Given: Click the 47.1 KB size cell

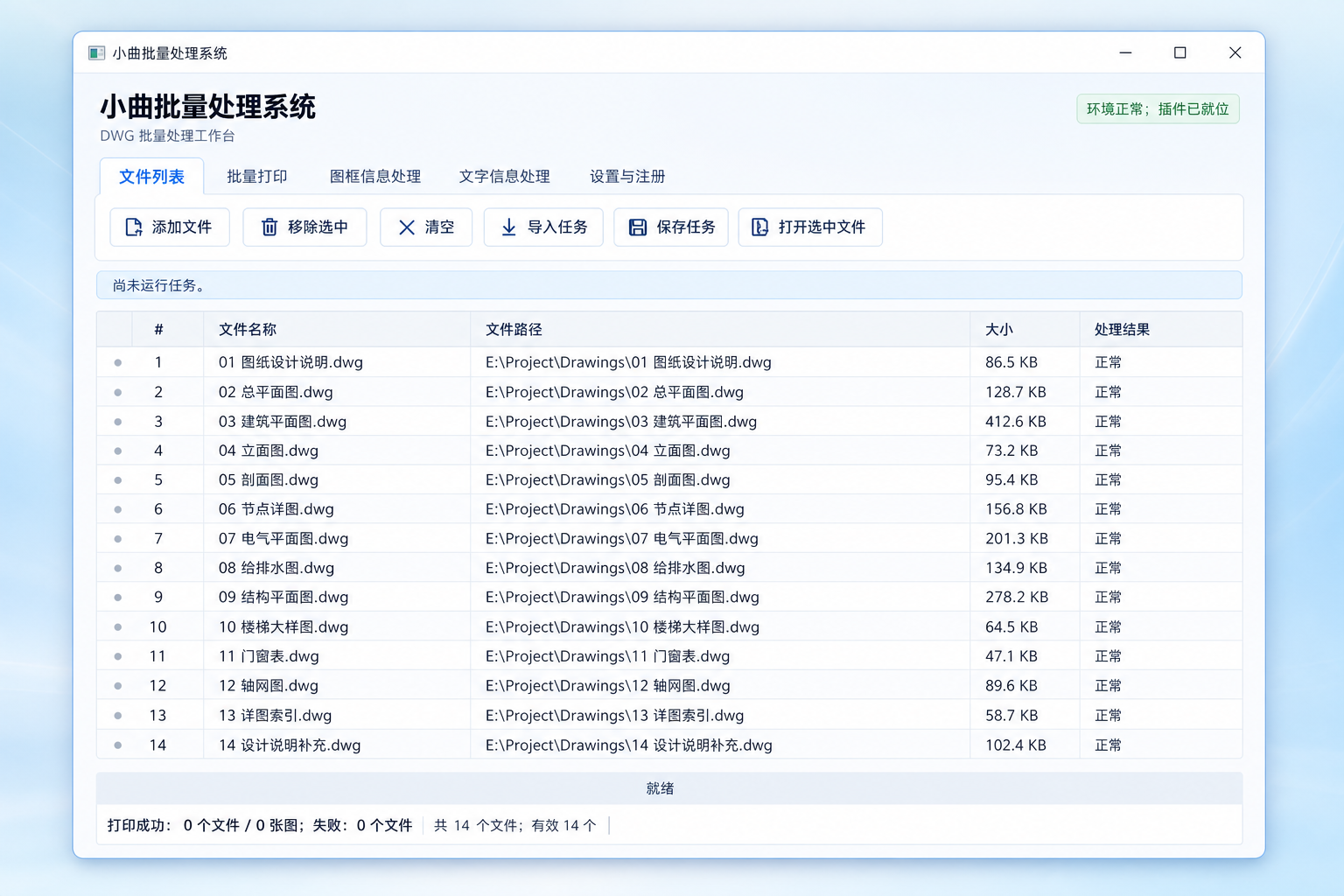Looking at the screenshot, I should (x=1011, y=656).
